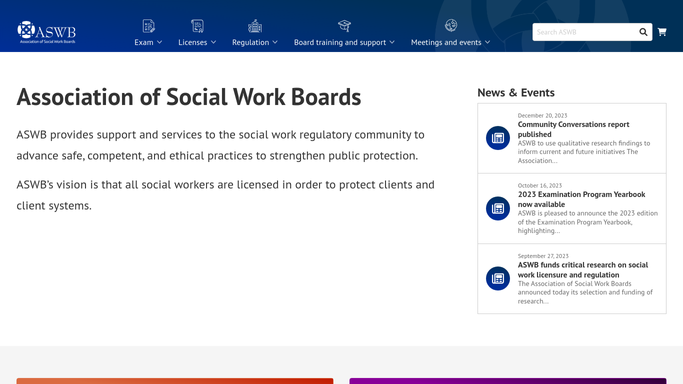Image resolution: width=683 pixels, height=384 pixels.
Task: Open the Meetings and events menu
Action: click(x=450, y=42)
